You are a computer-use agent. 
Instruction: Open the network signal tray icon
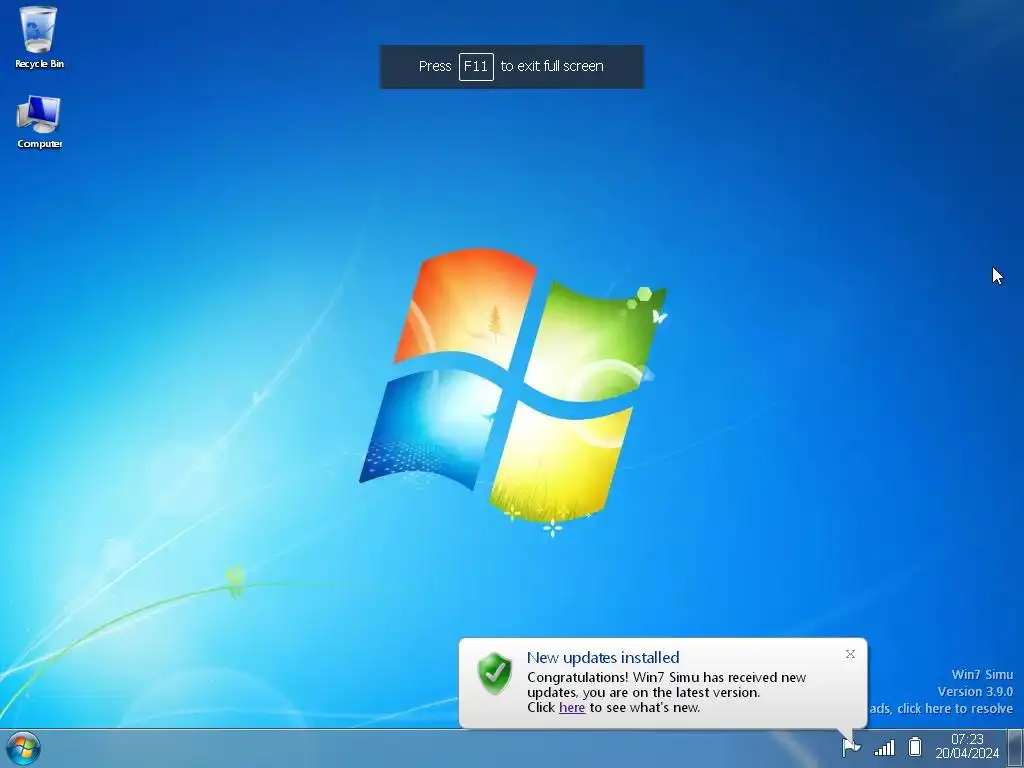(x=884, y=747)
